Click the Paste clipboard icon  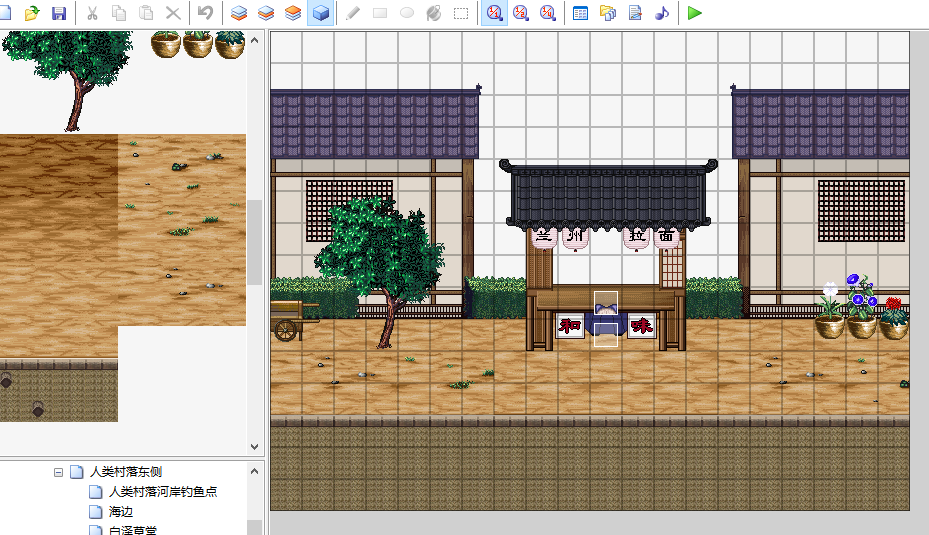click(146, 12)
